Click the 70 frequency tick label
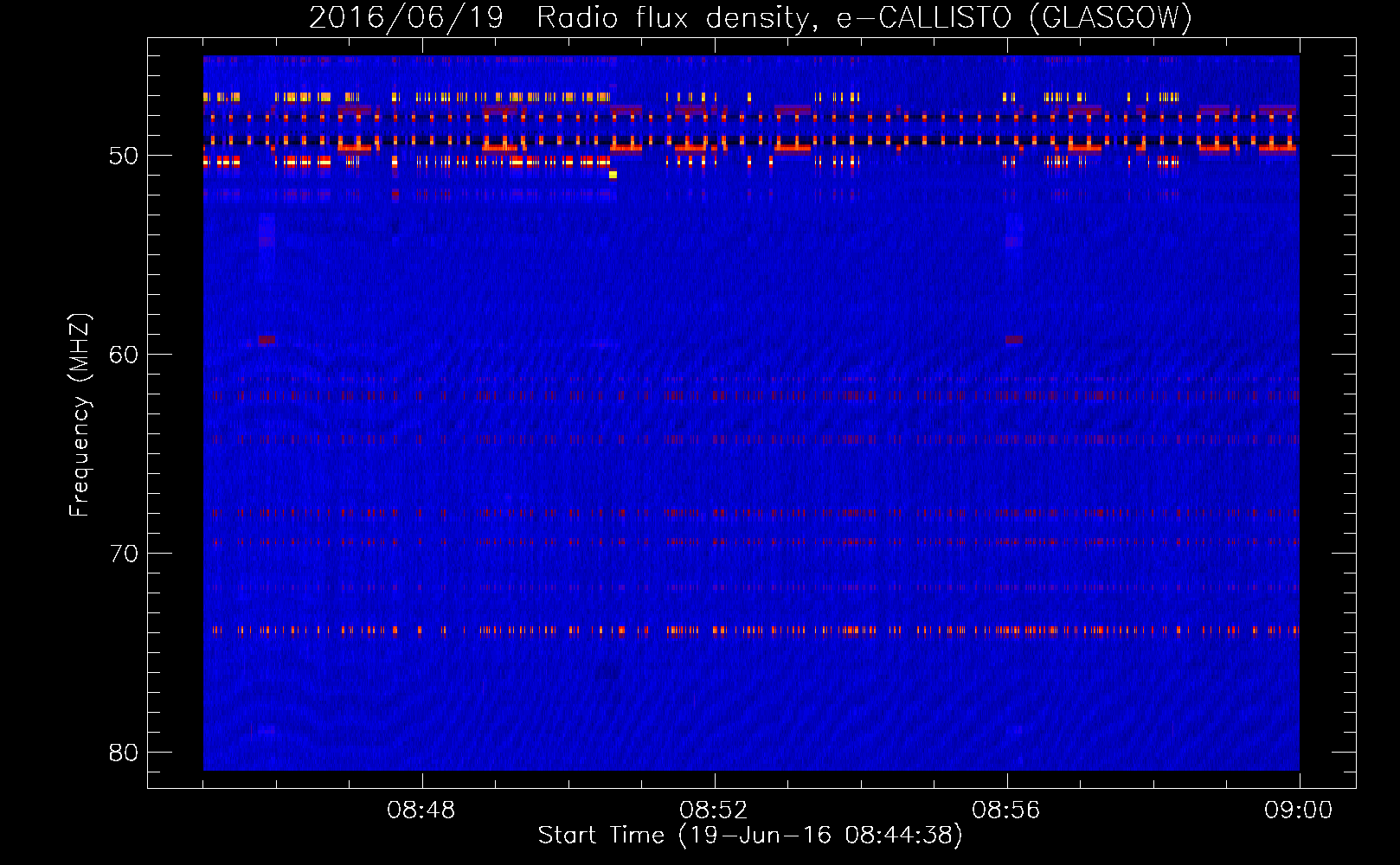 pyautogui.click(x=124, y=554)
